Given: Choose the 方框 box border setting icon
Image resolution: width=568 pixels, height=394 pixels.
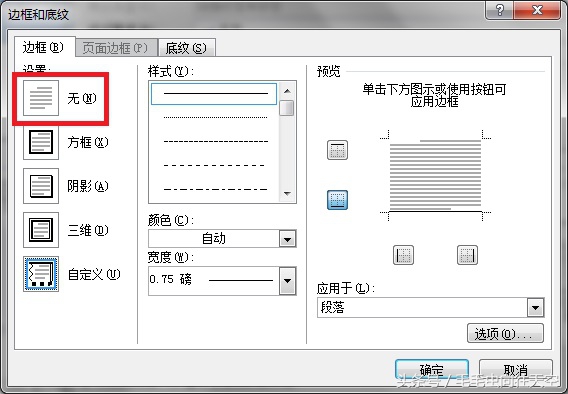Looking at the screenshot, I should 41,142.
